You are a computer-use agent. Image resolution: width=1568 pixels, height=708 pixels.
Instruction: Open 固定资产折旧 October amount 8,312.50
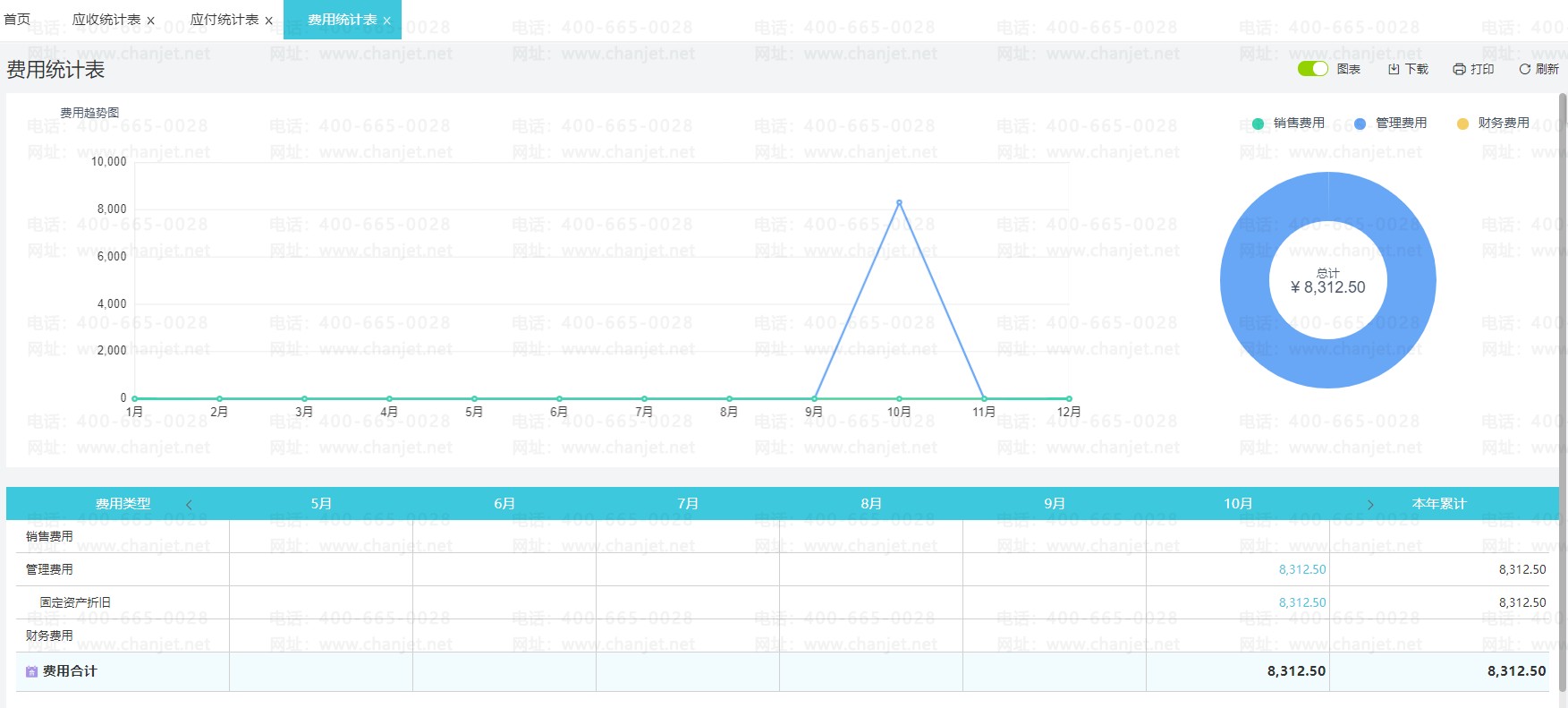(1302, 602)
